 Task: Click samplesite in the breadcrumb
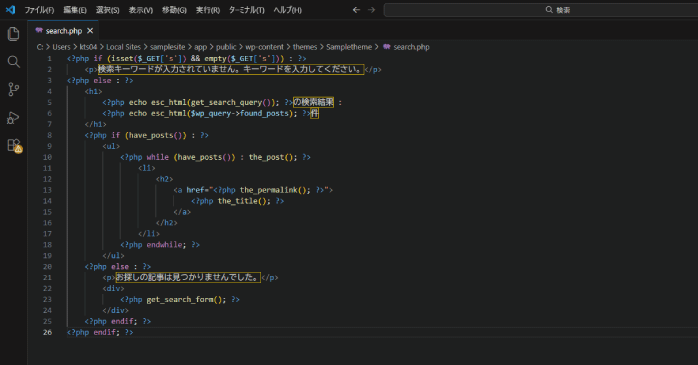click(x=167, y=47)
